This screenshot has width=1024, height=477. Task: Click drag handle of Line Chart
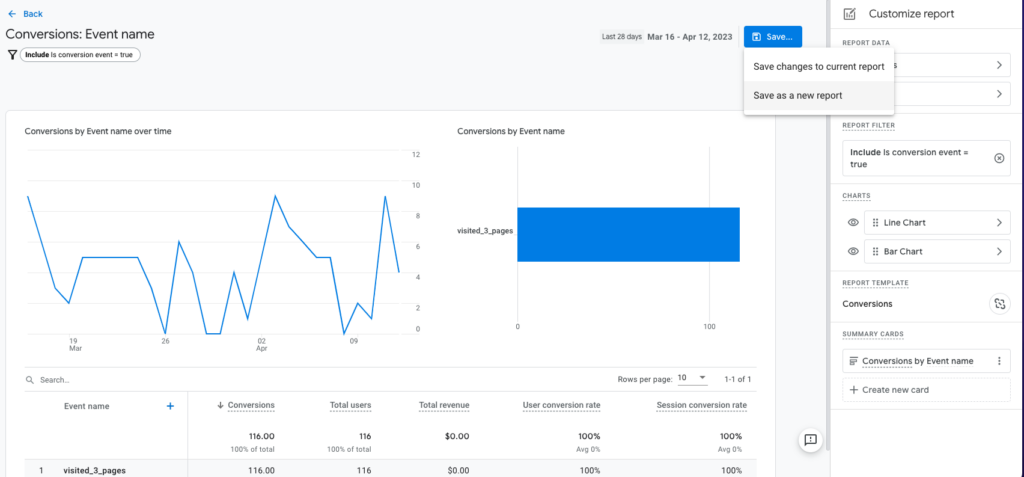pyautogui.click(x=875, y=223)
